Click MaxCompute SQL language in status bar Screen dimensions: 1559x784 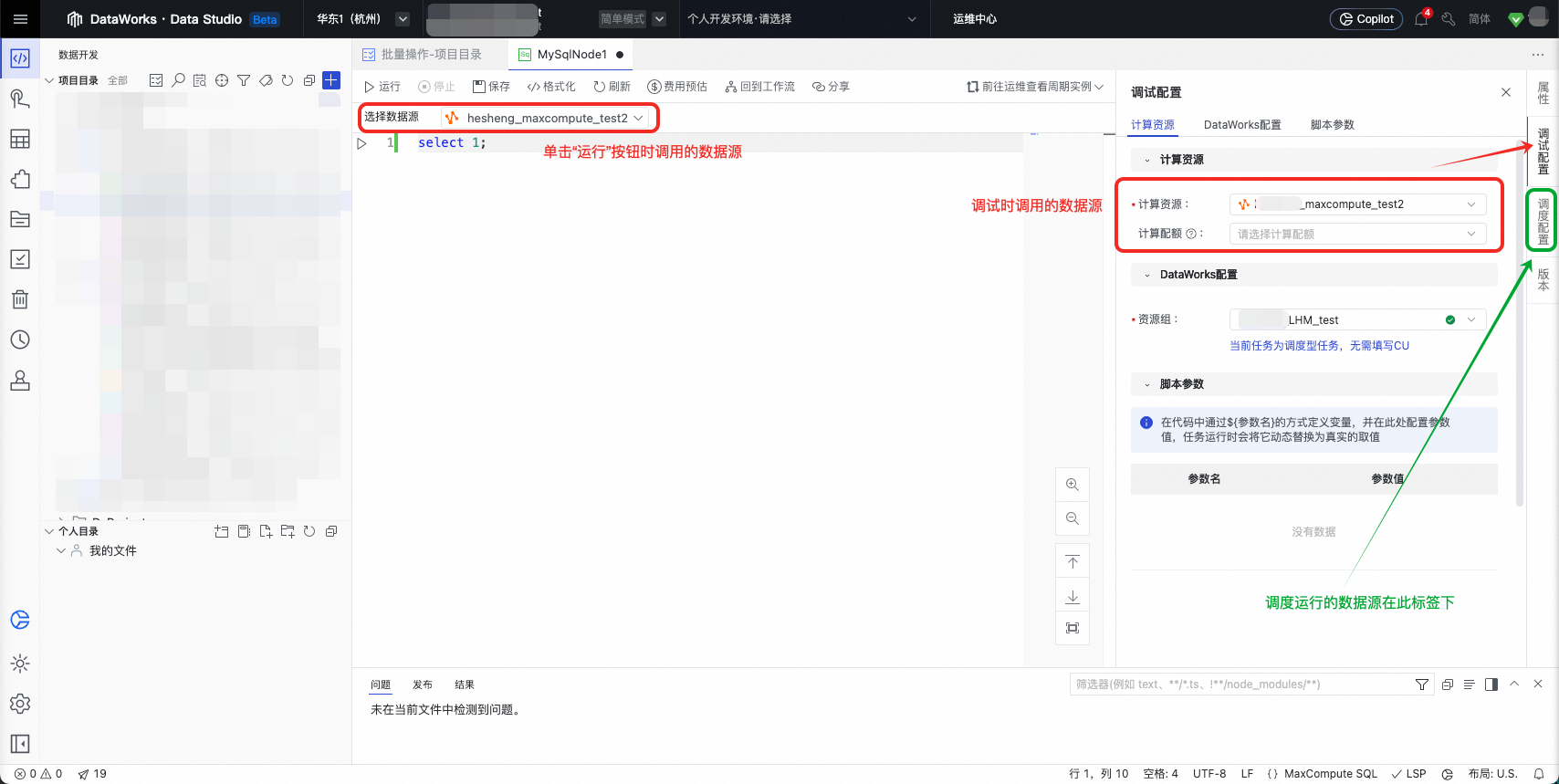(x=1331, y=774)
